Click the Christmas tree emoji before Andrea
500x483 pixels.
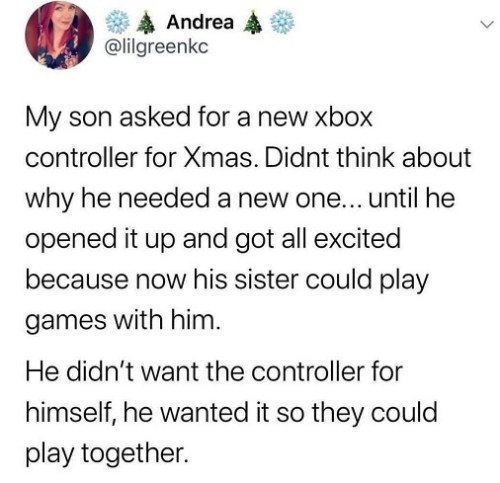click(x=147, y=23)
